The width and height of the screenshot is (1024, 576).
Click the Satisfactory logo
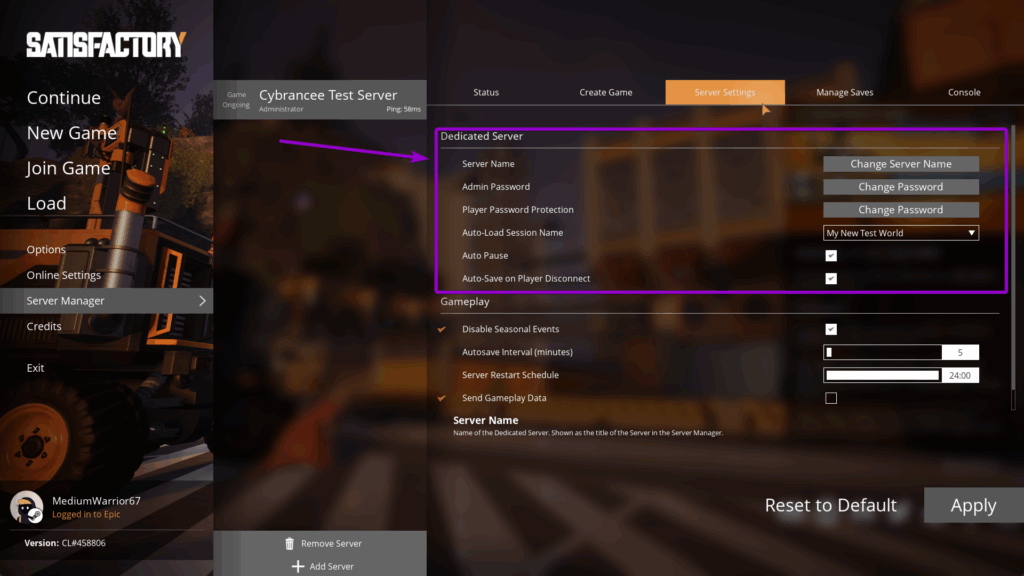(x=105, y=43)
